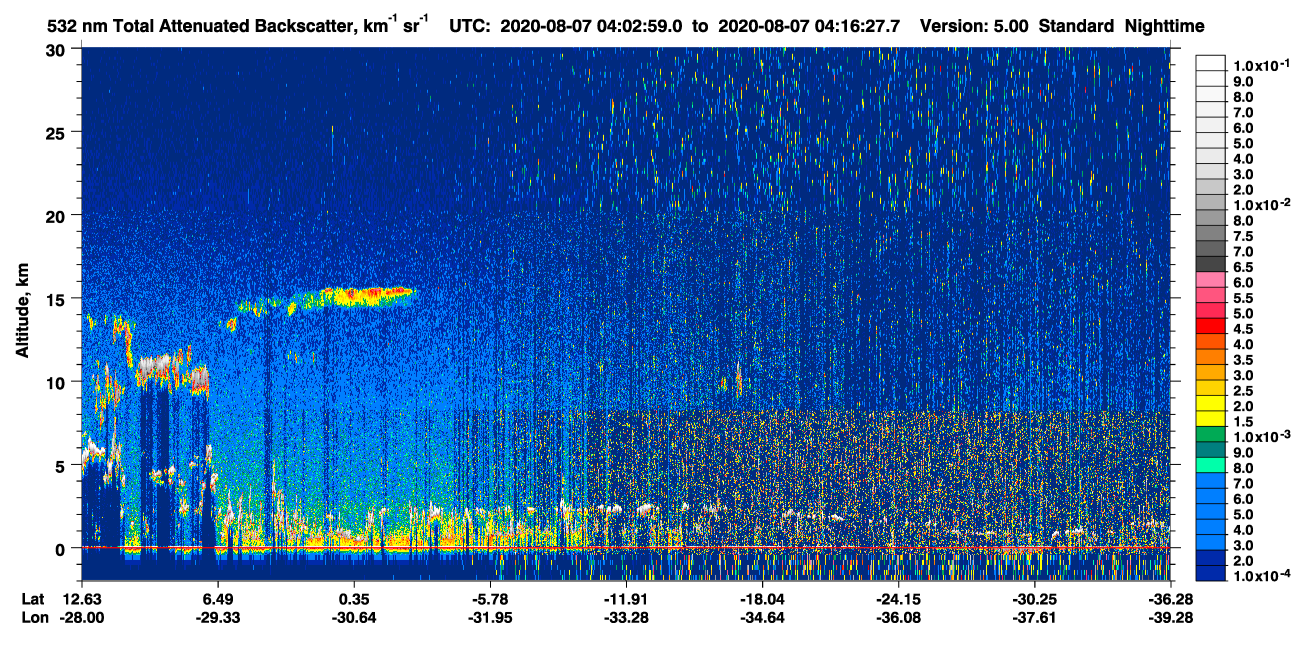Click the 20 km altitude tick label
The image size is (1300, 667).
coord(57,215)
